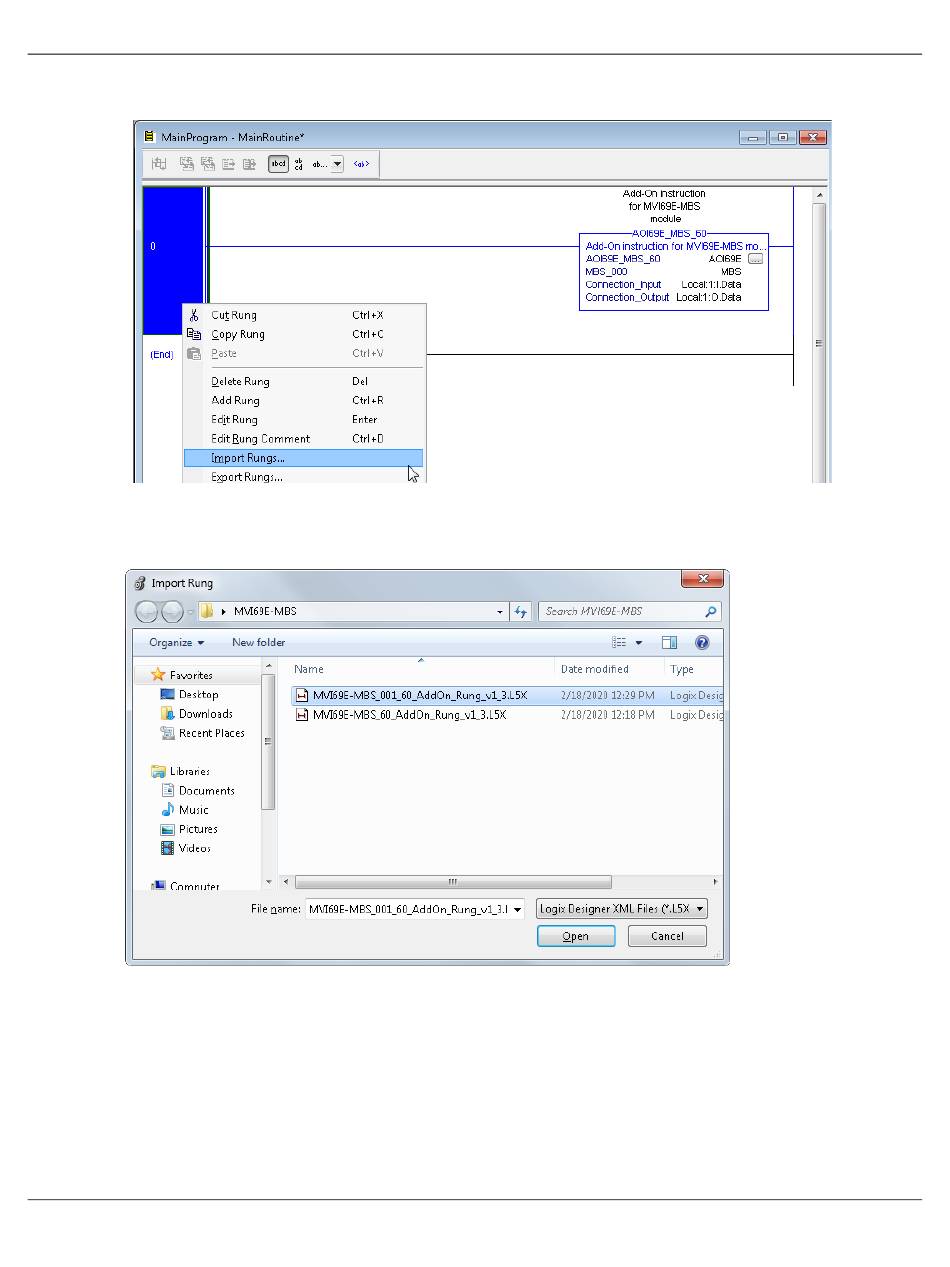
Task: Click the Cut scissors icon in context menu
Action: [194, 315]
